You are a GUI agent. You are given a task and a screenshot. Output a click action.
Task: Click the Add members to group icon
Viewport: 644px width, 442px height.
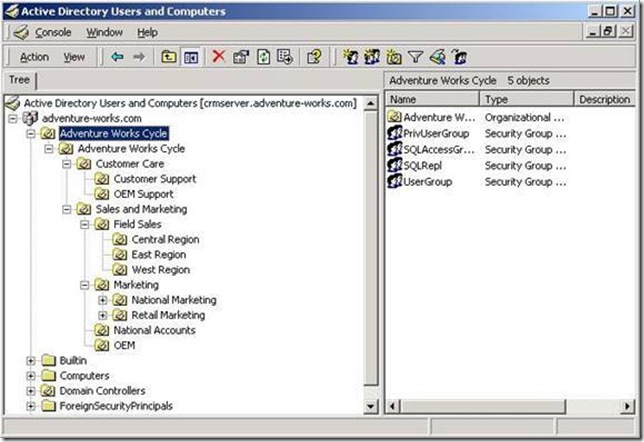[460, 57]
